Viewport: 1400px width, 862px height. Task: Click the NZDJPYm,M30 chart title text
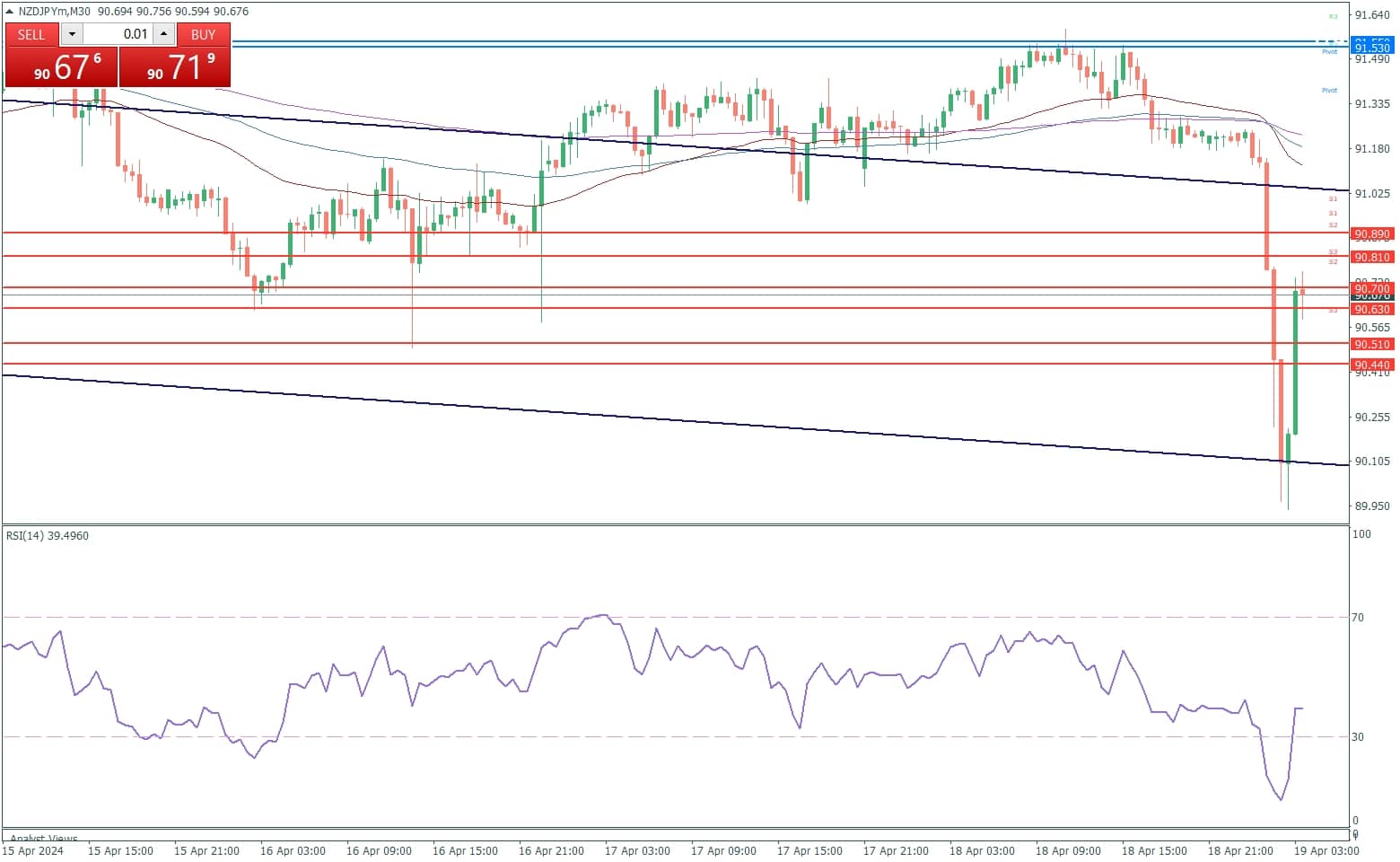pyautogui.click(x=56, y=12)
